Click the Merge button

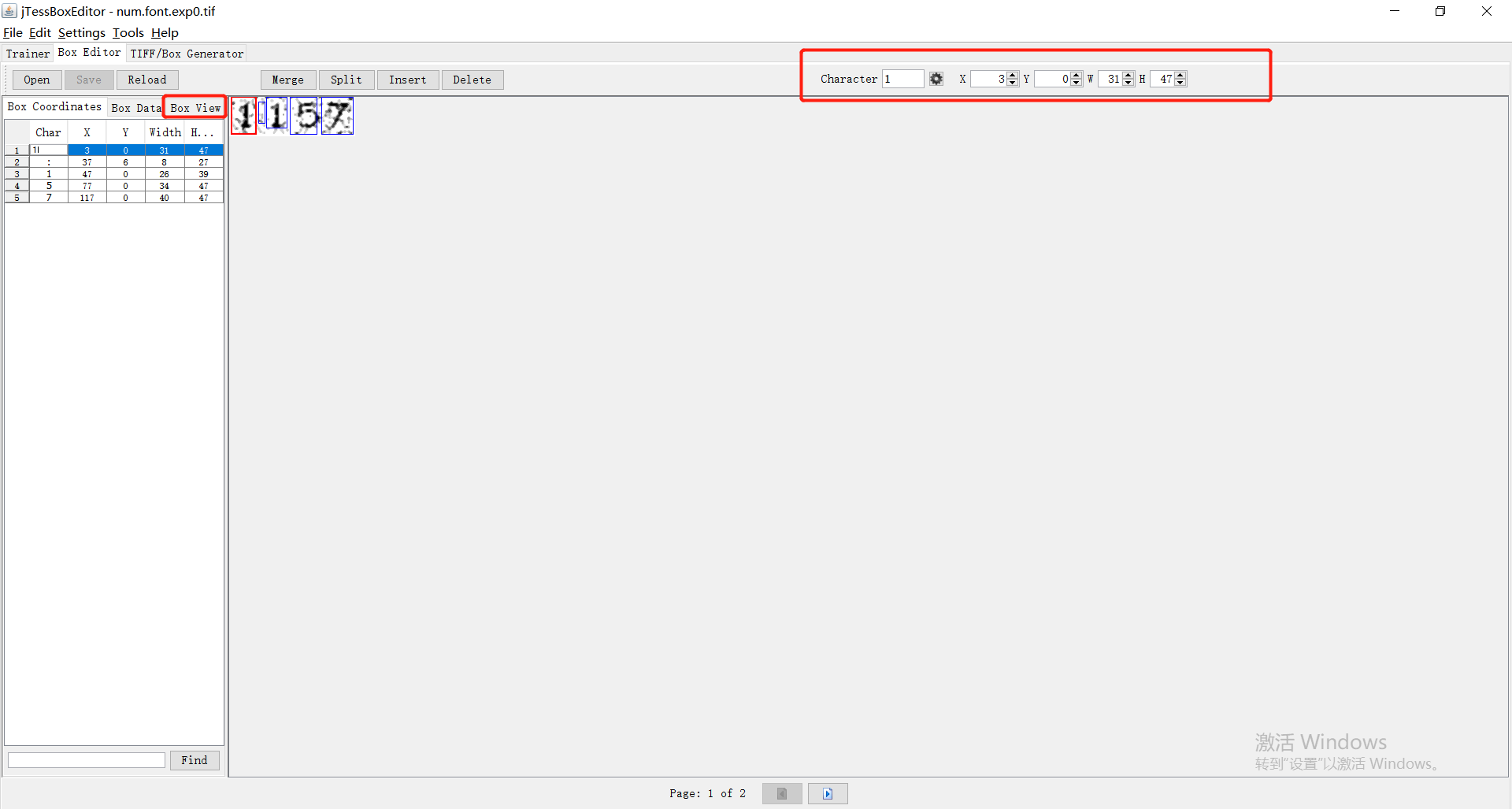pyautogui.click(x=288, y=80)
